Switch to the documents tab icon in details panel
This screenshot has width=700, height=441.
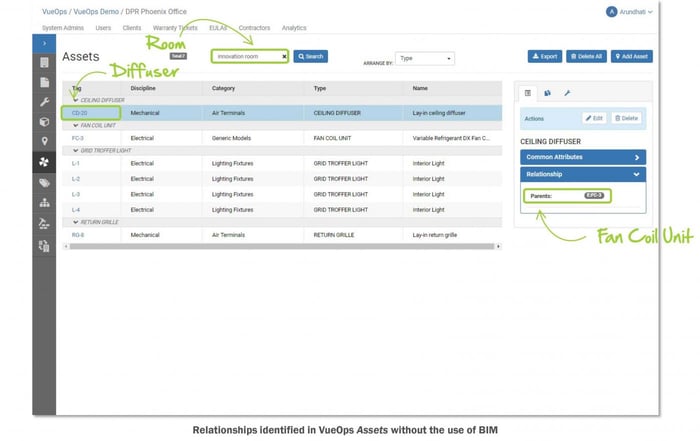(x=547, y=93)
